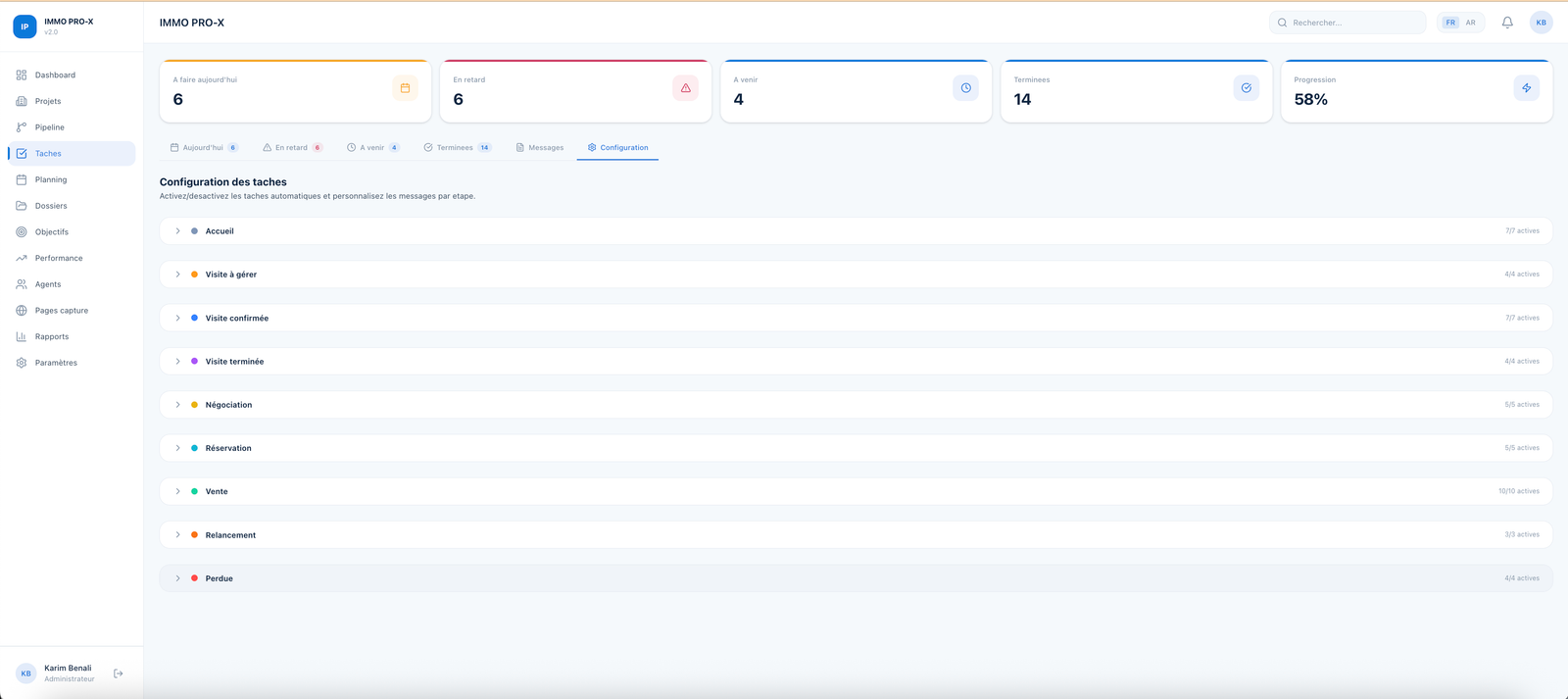Click KB avatar beside Karim Benali
1568x699 pixels.
[x=25, y=674]
